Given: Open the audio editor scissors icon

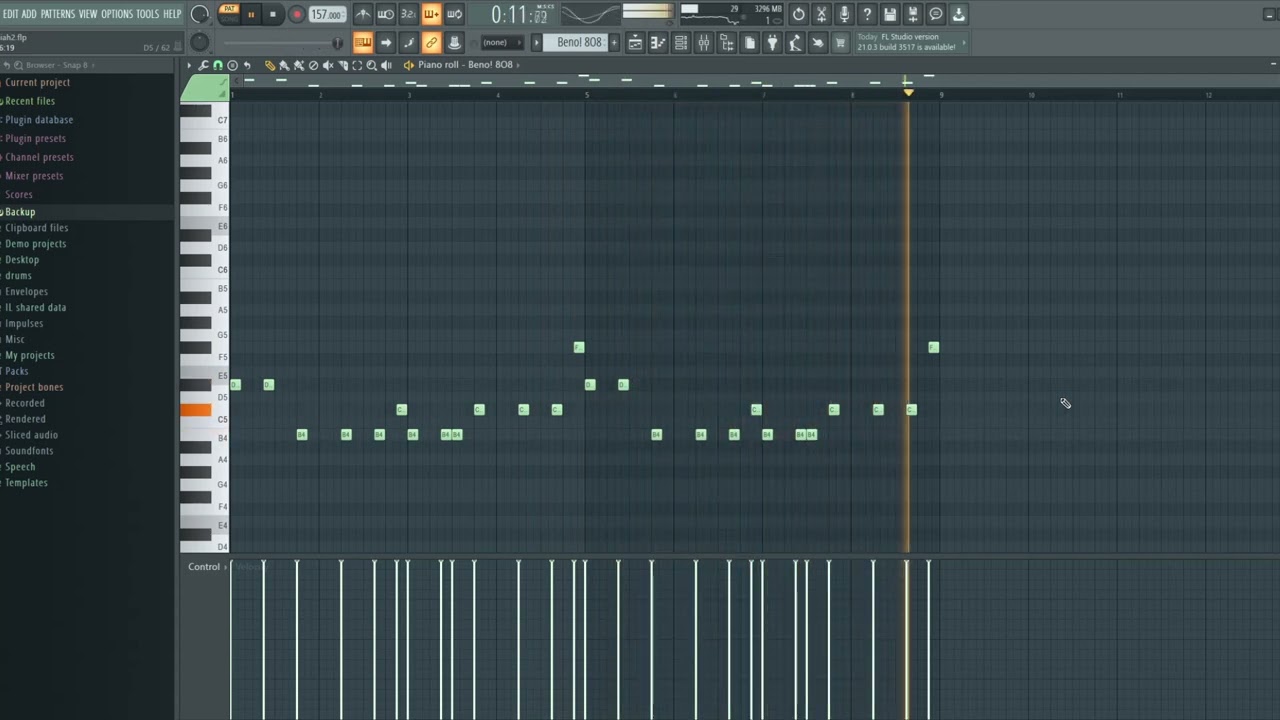Looking at the screenshot, I should pos(821,14).
